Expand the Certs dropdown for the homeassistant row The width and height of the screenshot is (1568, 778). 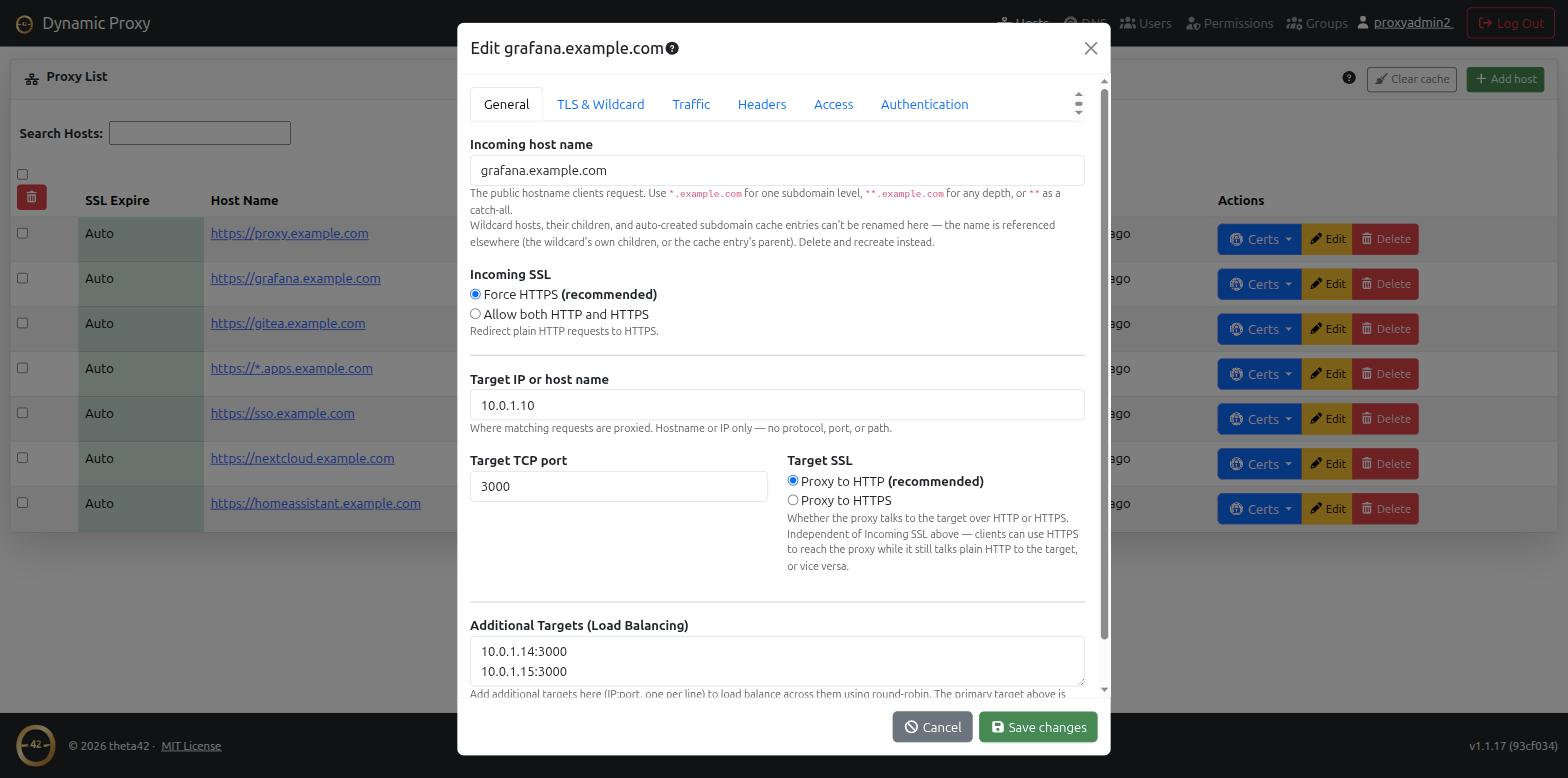[x=1259, y=509]
